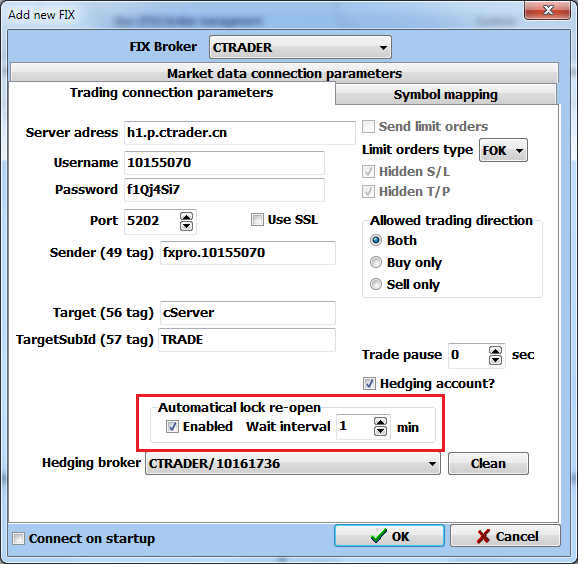Increase Trade pause seconds spinner
Image resolution: width=578 pixels, height=564 pixels.
(x=495, y=351)
